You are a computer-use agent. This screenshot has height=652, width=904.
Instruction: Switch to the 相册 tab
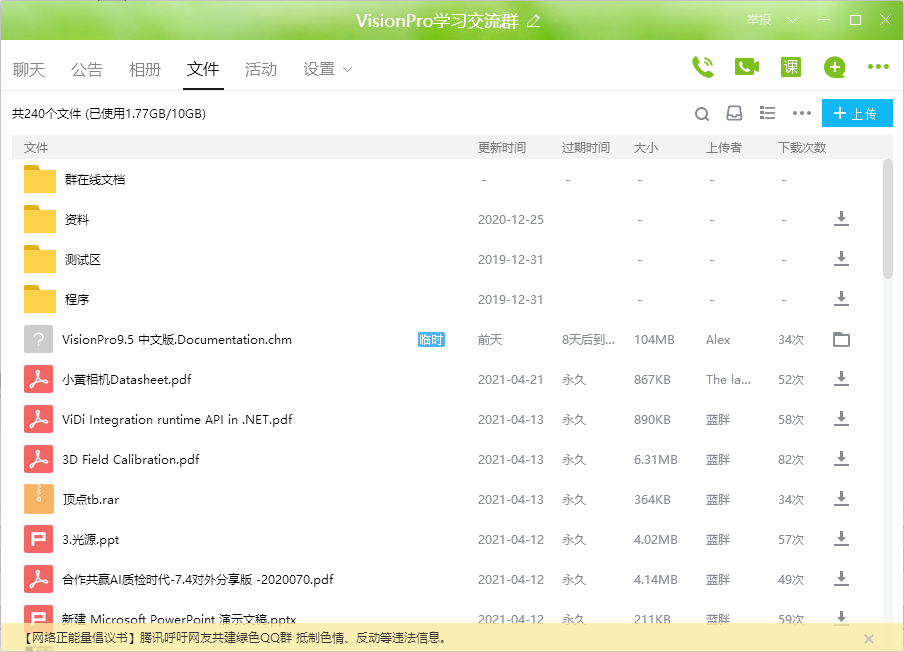tap(145, 70)
